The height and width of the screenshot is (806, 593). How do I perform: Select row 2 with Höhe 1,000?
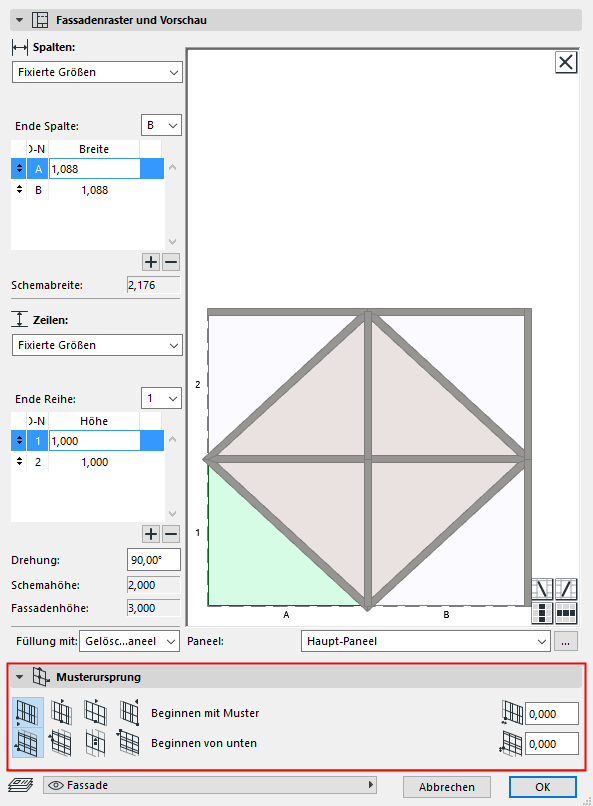point(87,462)
